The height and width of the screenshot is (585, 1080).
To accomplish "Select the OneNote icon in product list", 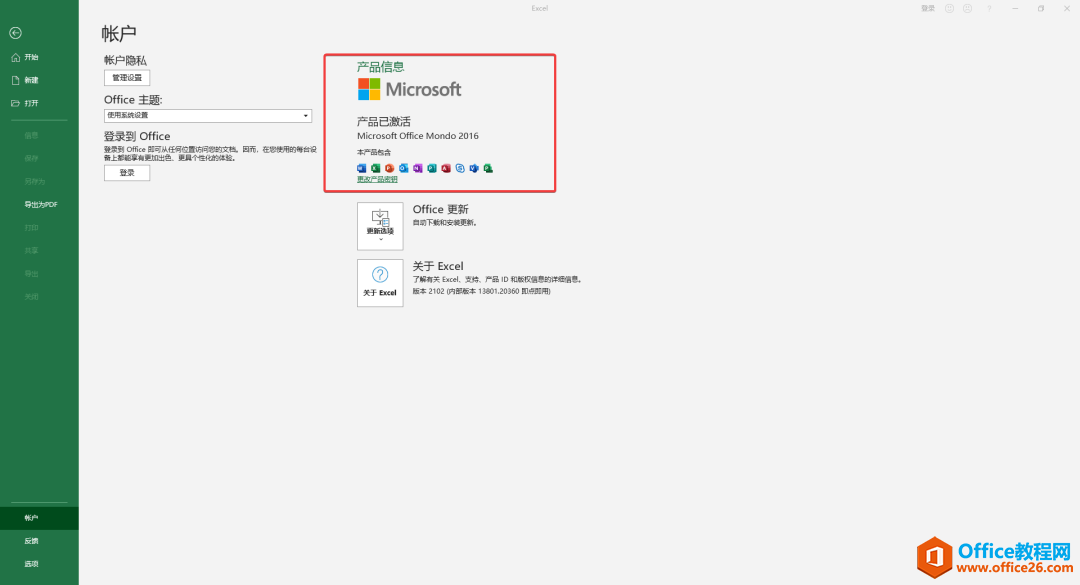I will [417, 168].
